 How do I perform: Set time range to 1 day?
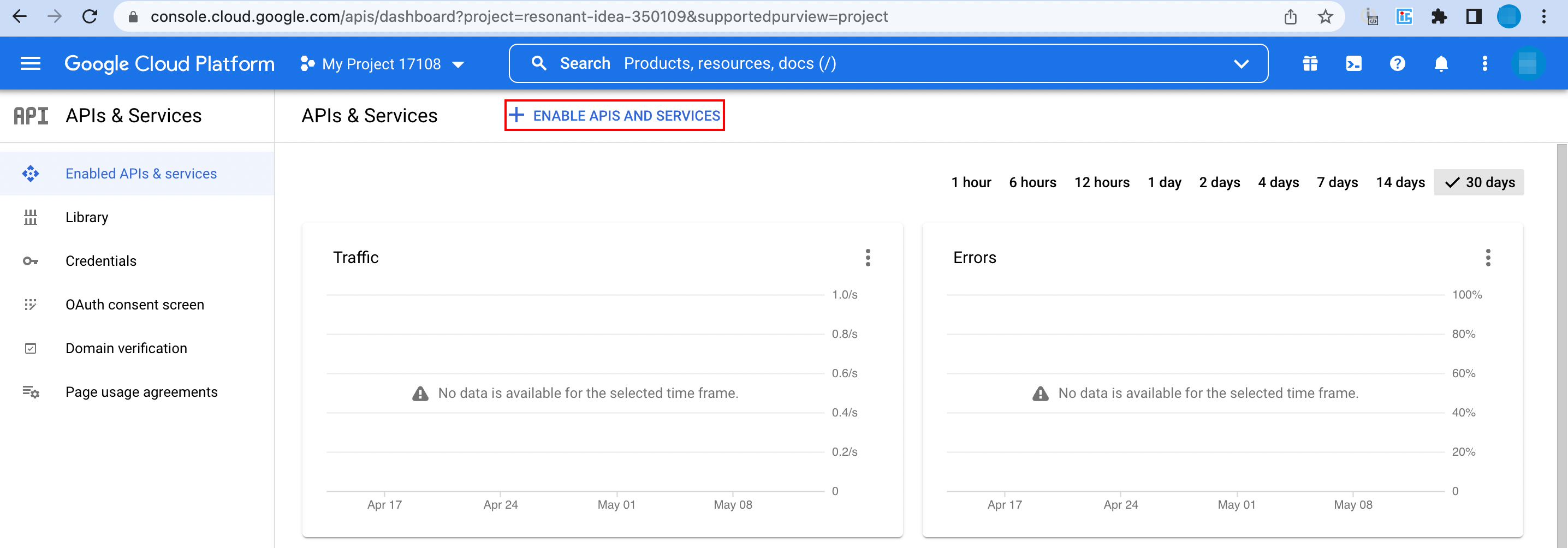1165,182
